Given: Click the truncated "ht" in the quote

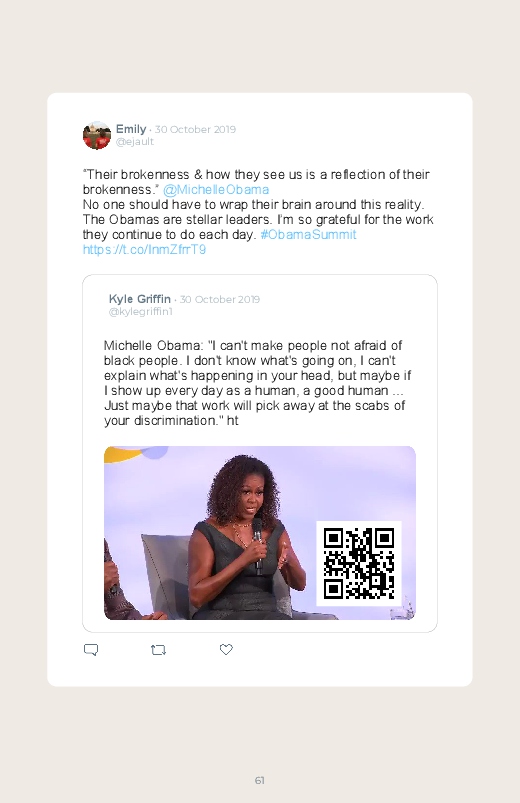Looking at the screenshot, I should 233,420.
